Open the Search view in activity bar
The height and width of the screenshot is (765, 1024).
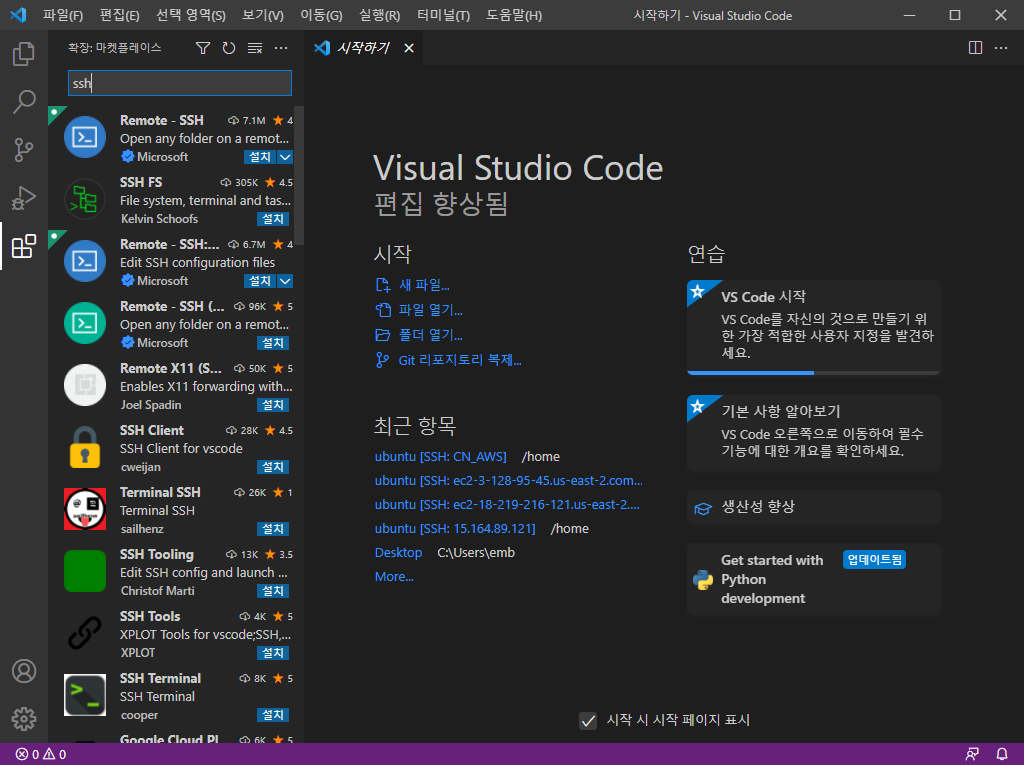pyautogui.click(x=24, y=102)
